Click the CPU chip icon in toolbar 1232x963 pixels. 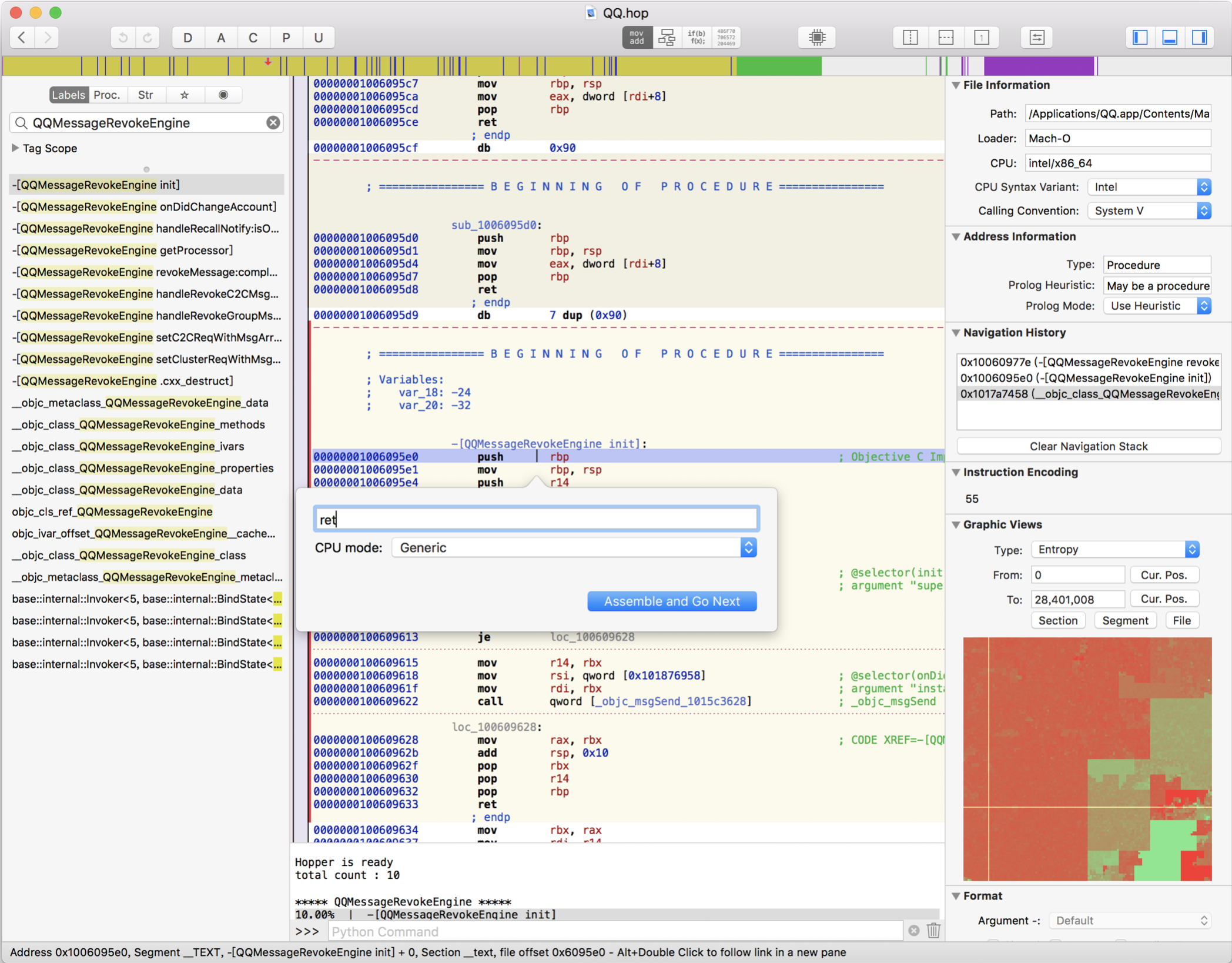pos(817,38)
